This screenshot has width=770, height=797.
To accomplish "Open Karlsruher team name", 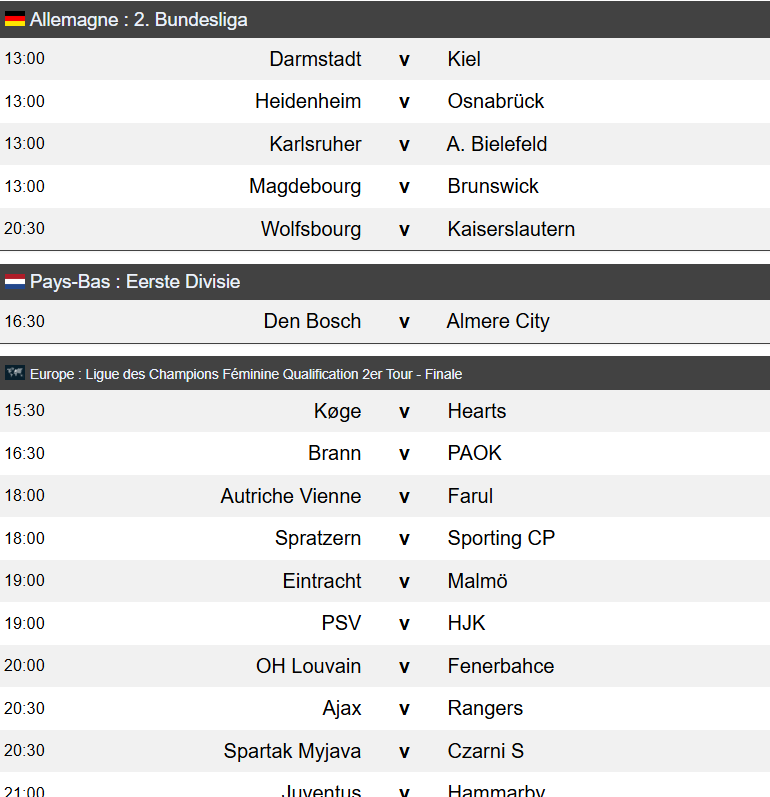I will point(315,144).
